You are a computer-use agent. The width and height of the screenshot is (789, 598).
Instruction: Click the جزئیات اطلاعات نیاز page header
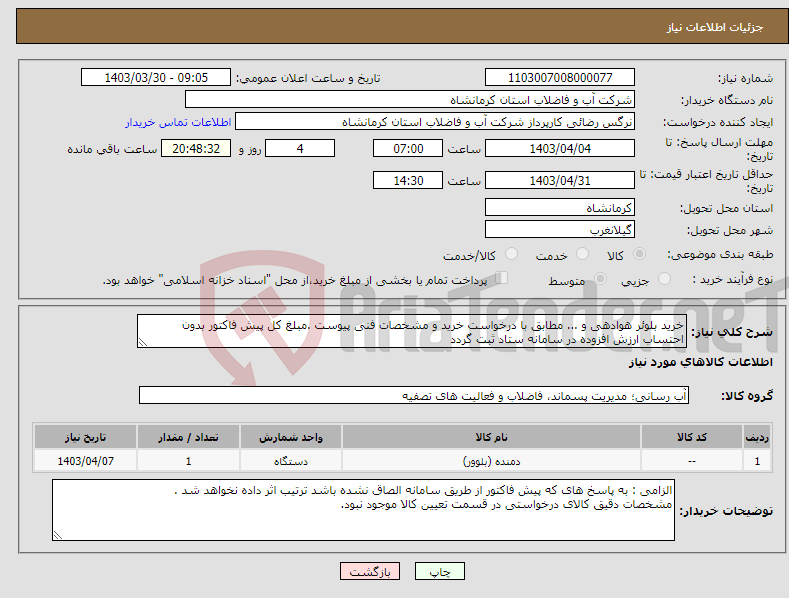pos(715,27)
